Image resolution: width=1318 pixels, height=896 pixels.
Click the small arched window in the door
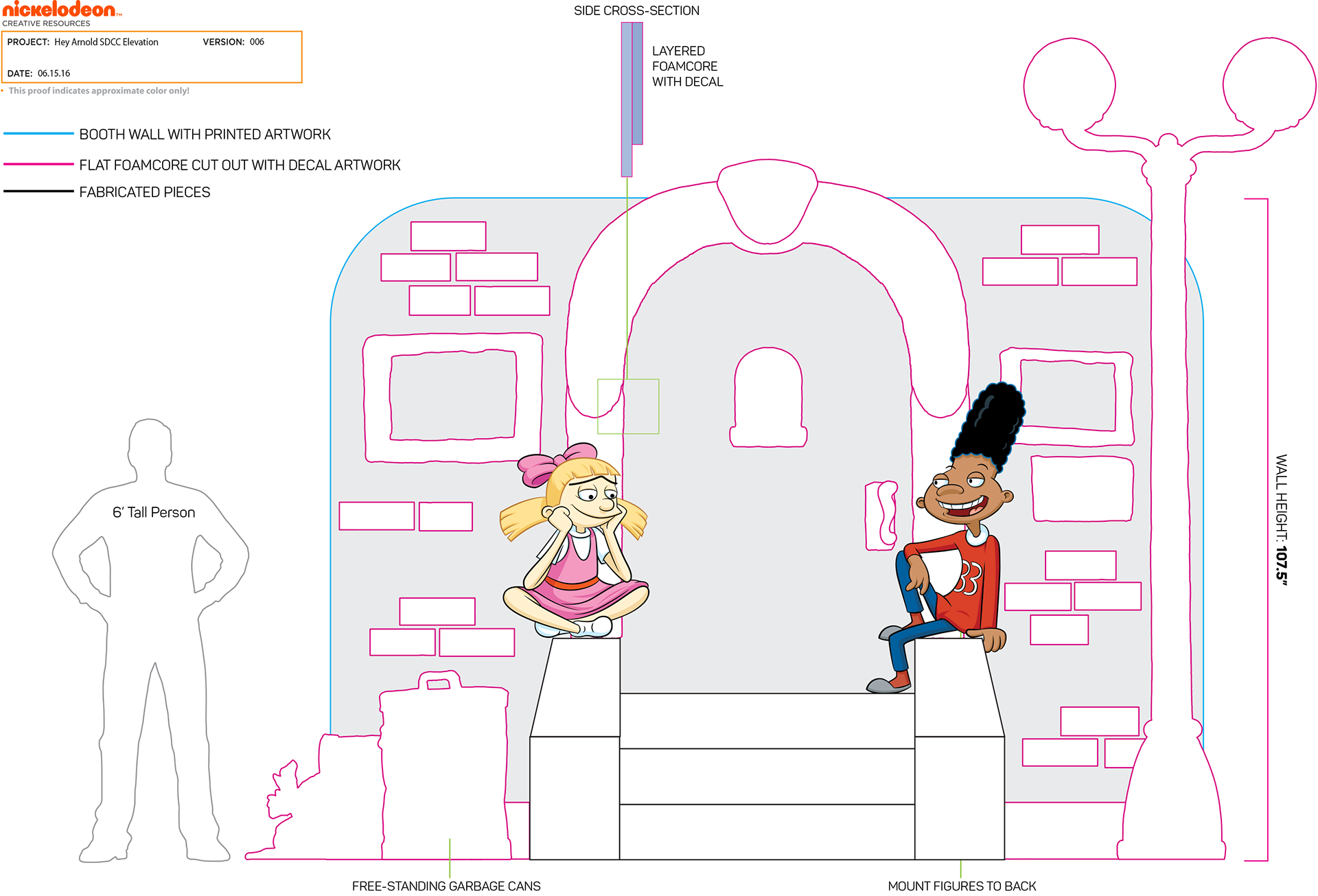tap(768, 398)
